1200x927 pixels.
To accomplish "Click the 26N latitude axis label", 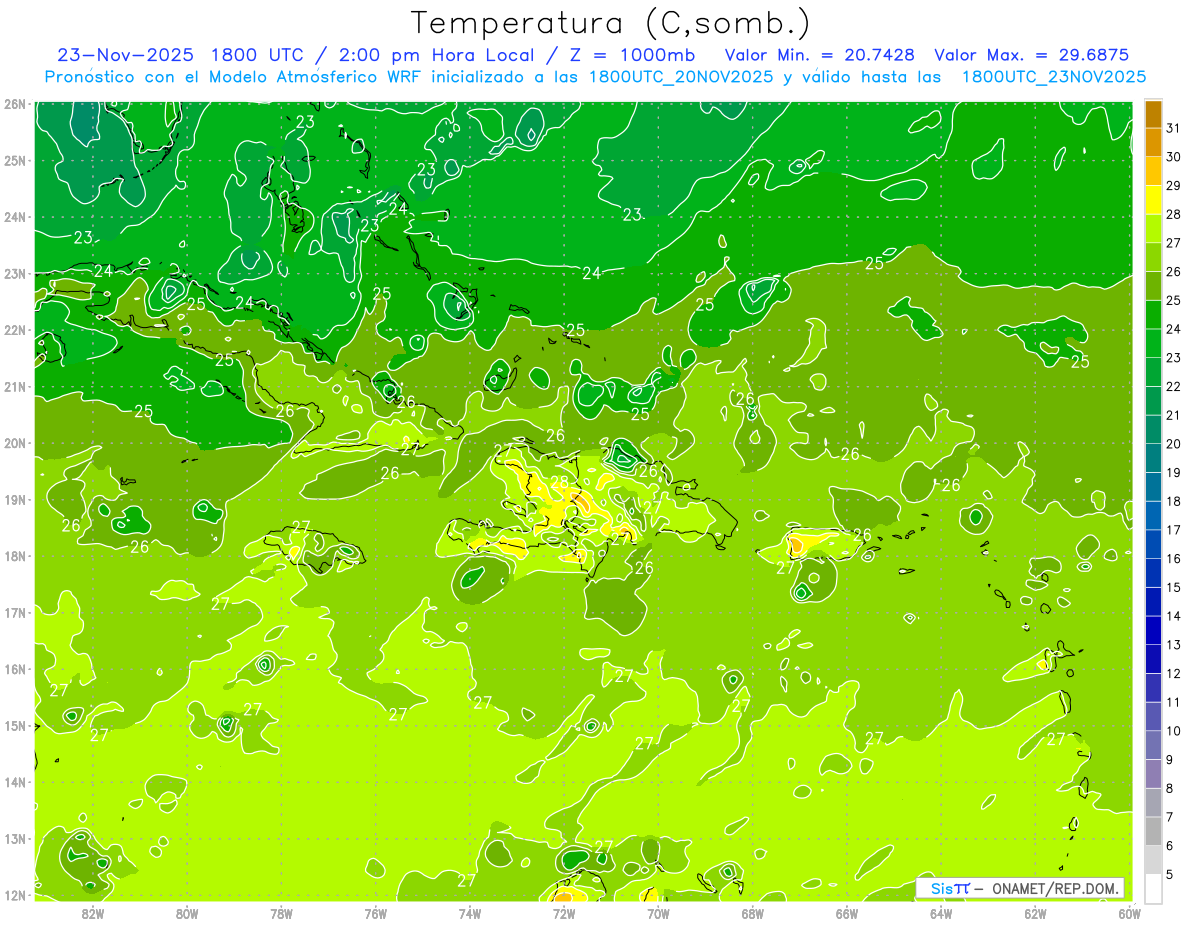I will [x=15, y=104].
